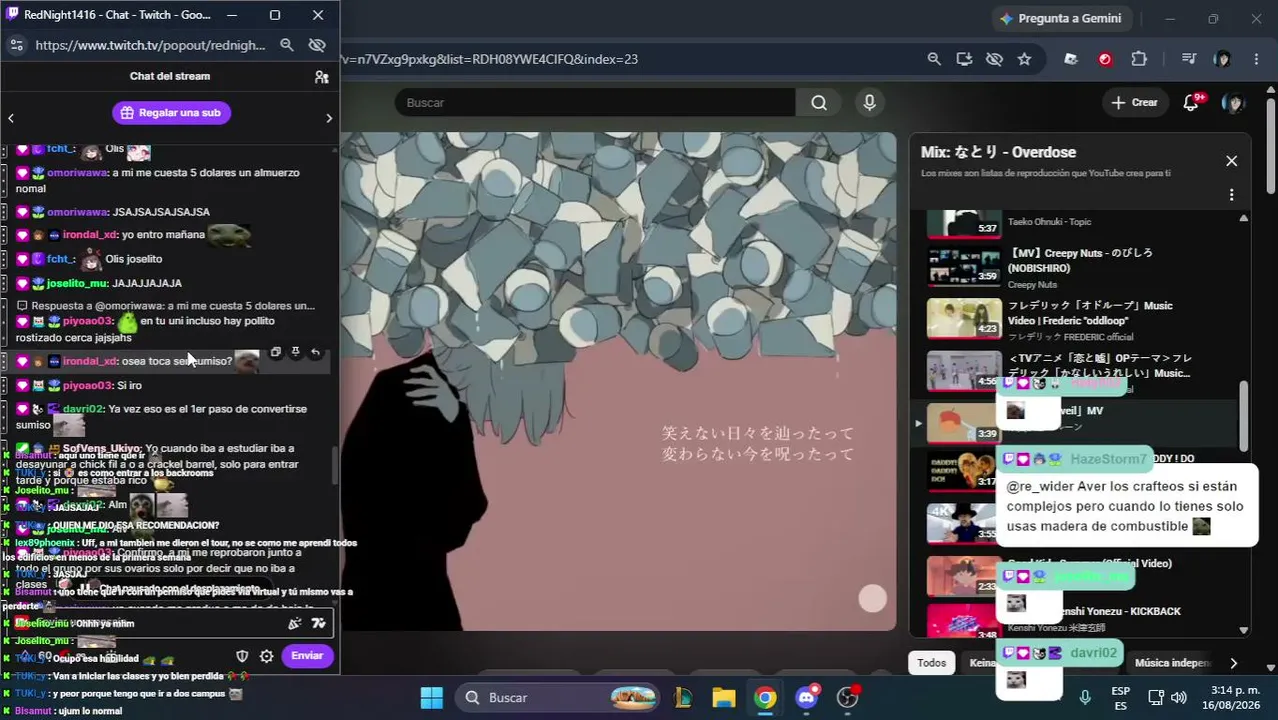Select the Todos filter chip
This screenshot has height=720, width=1278.
[931, 663]
